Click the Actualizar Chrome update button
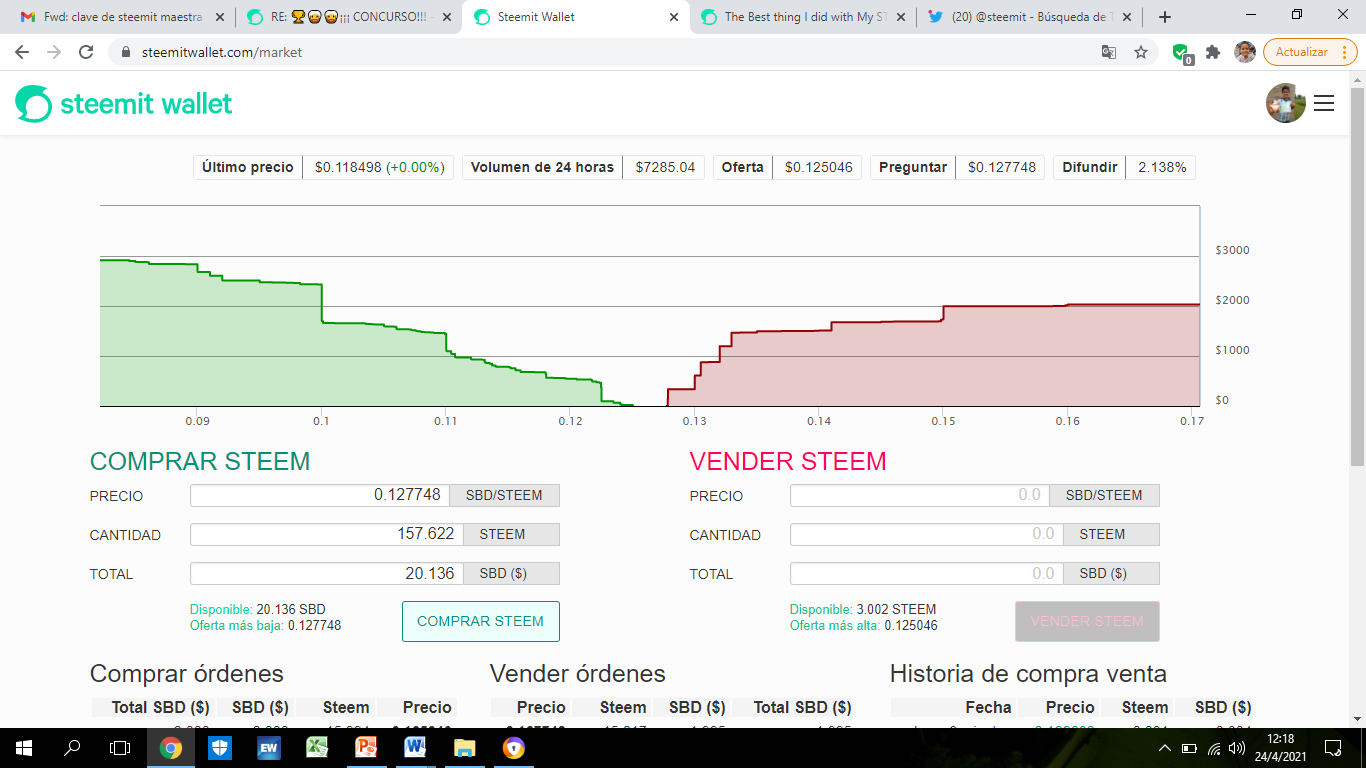The height and width of the screenshot is (768, 1366). pos(1310,52)
